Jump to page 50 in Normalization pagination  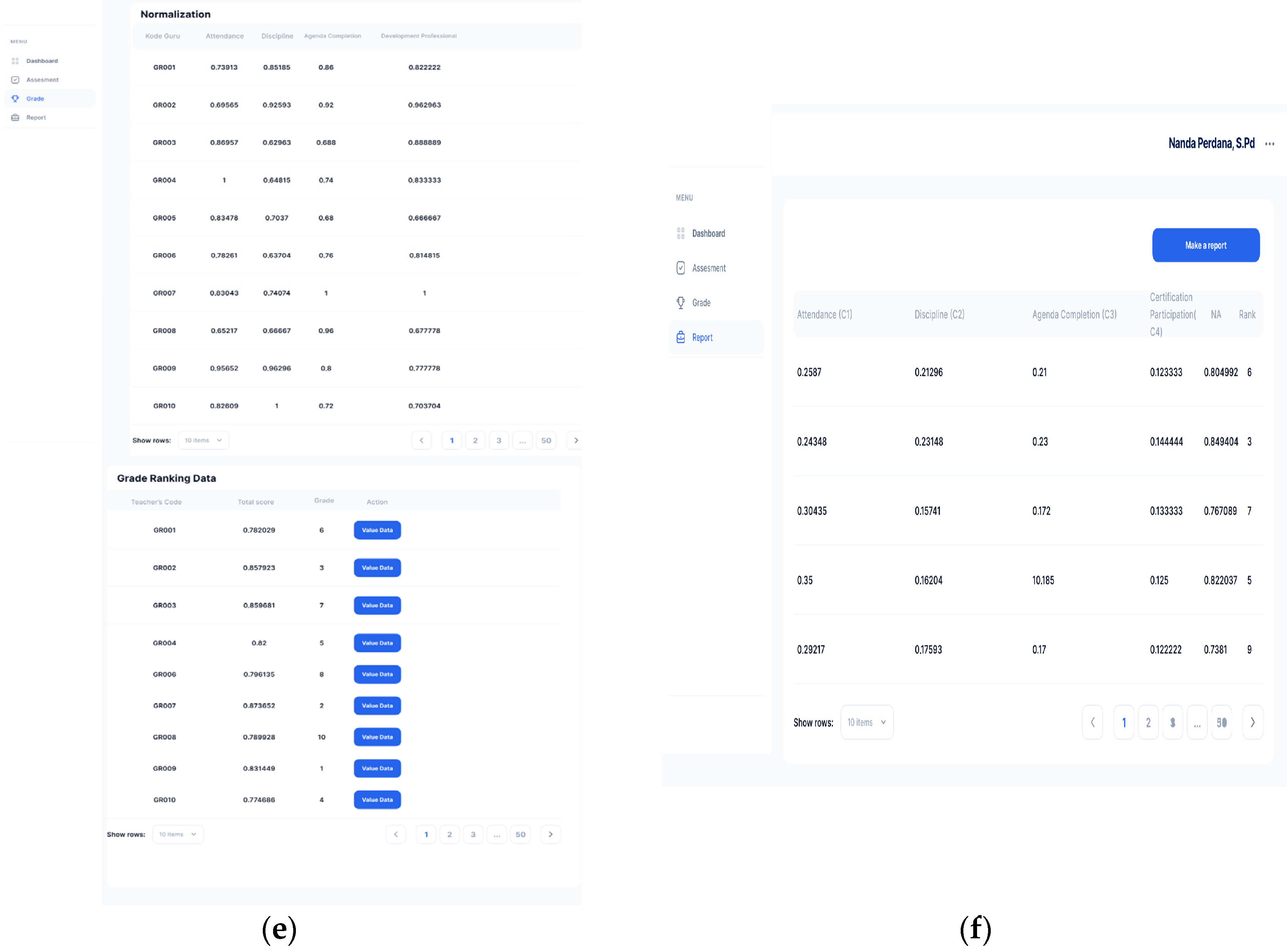point(545,440)
